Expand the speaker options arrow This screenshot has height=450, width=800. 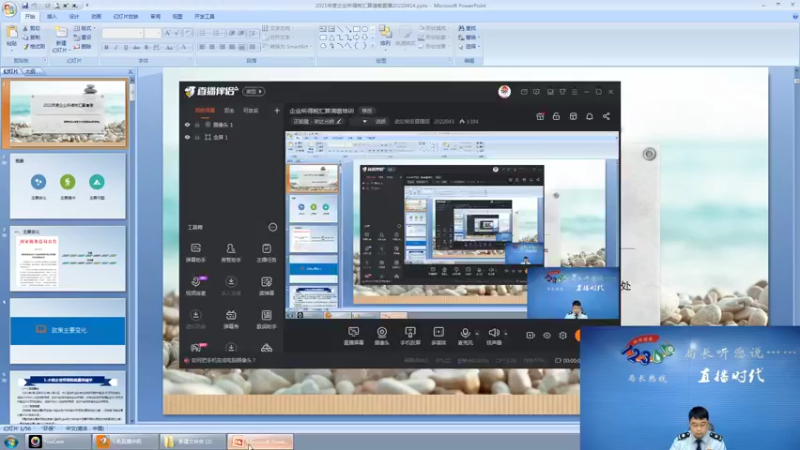tap(506, 334)
